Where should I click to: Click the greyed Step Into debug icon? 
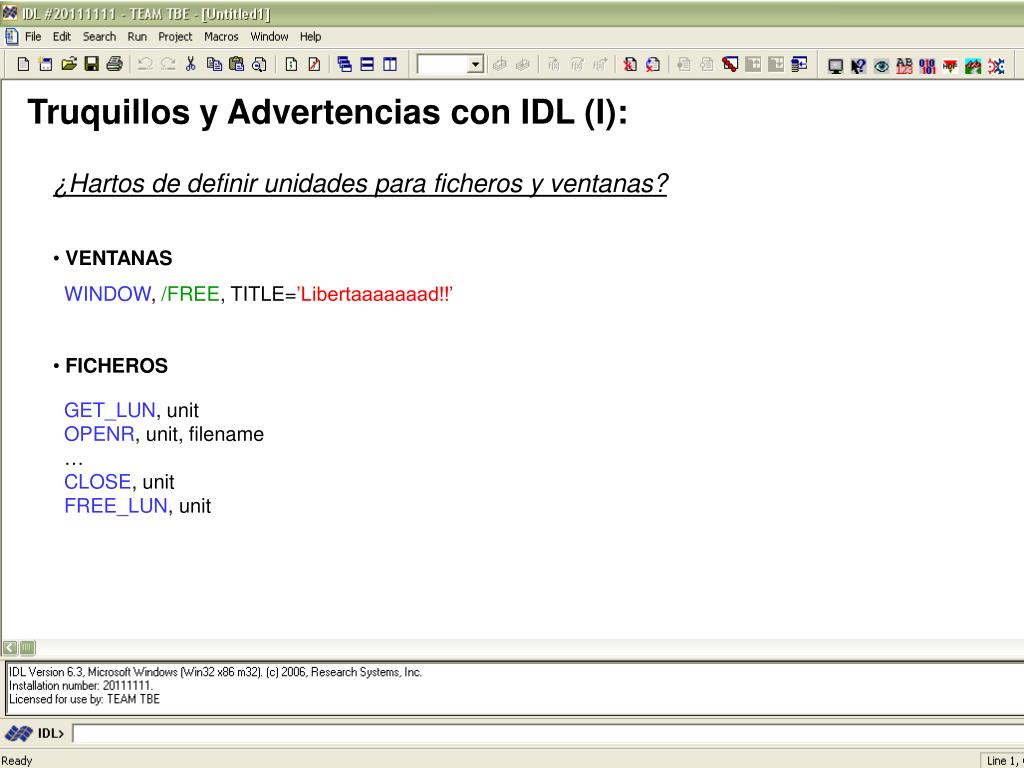tap(554, 64)
